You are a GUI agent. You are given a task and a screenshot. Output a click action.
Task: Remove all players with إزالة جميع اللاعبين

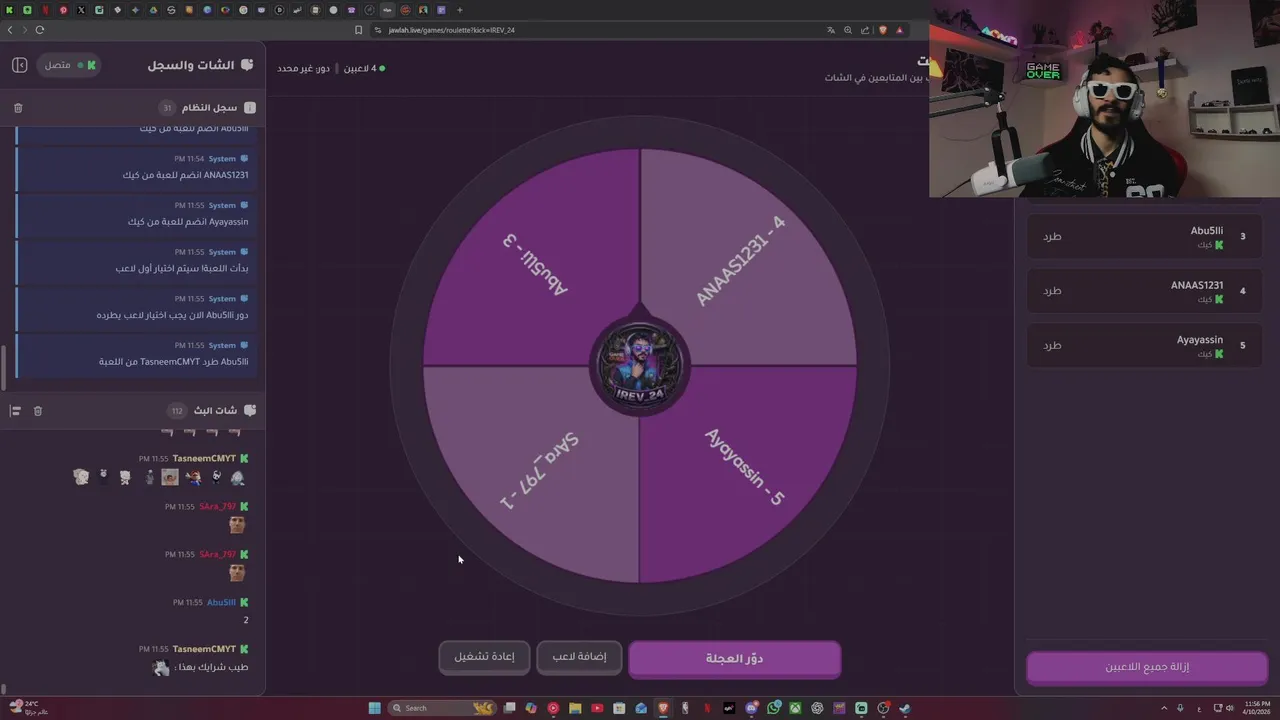point(1147,667)
